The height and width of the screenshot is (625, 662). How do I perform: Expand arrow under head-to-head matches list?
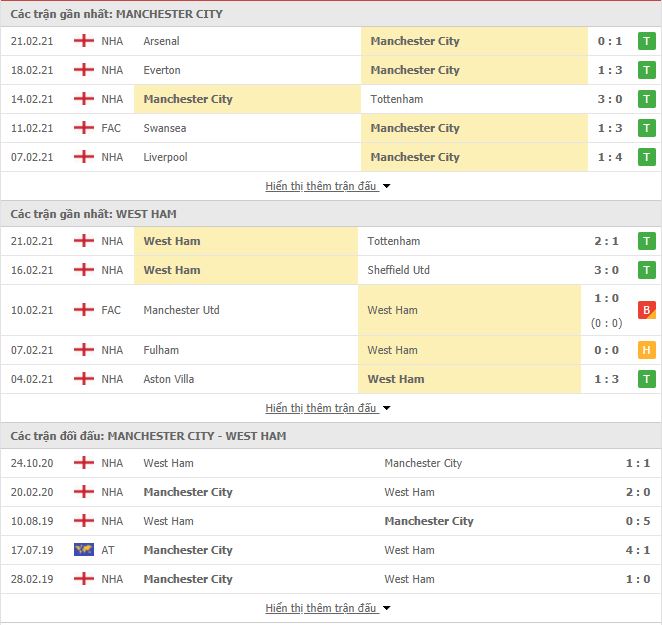tap(386, 608)
